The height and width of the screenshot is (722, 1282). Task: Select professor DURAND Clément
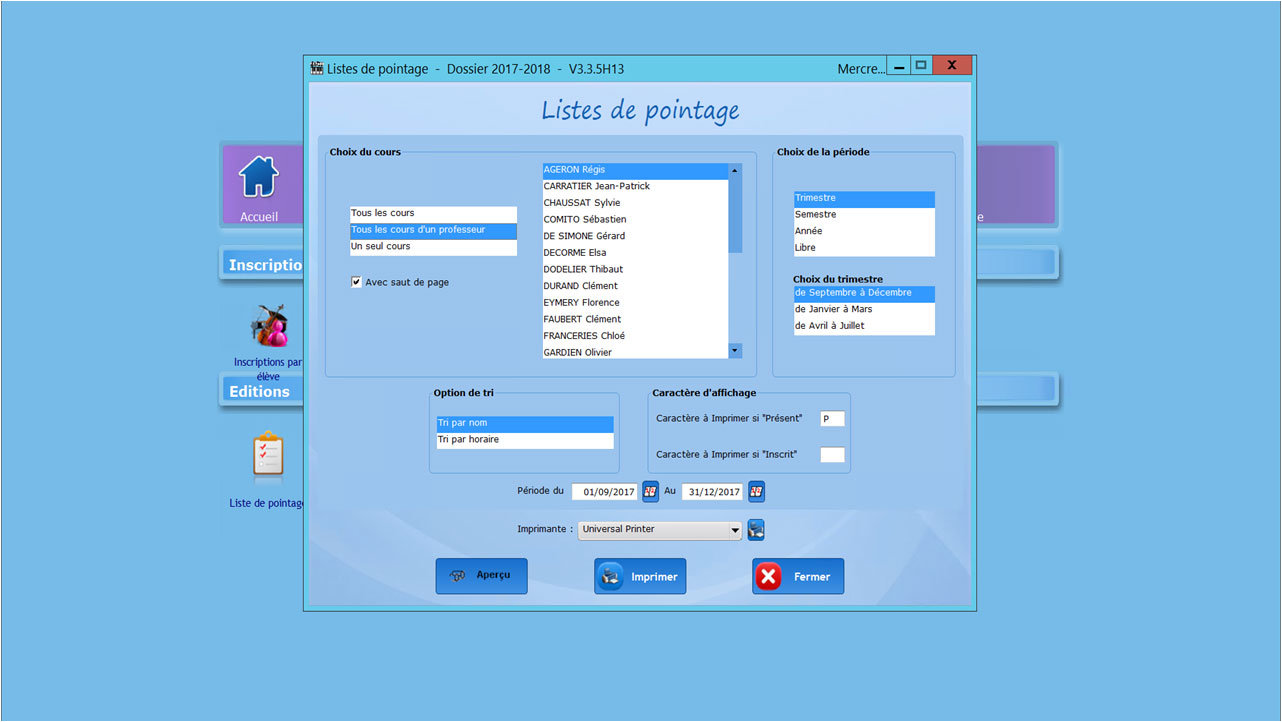(x=635, y=286)
